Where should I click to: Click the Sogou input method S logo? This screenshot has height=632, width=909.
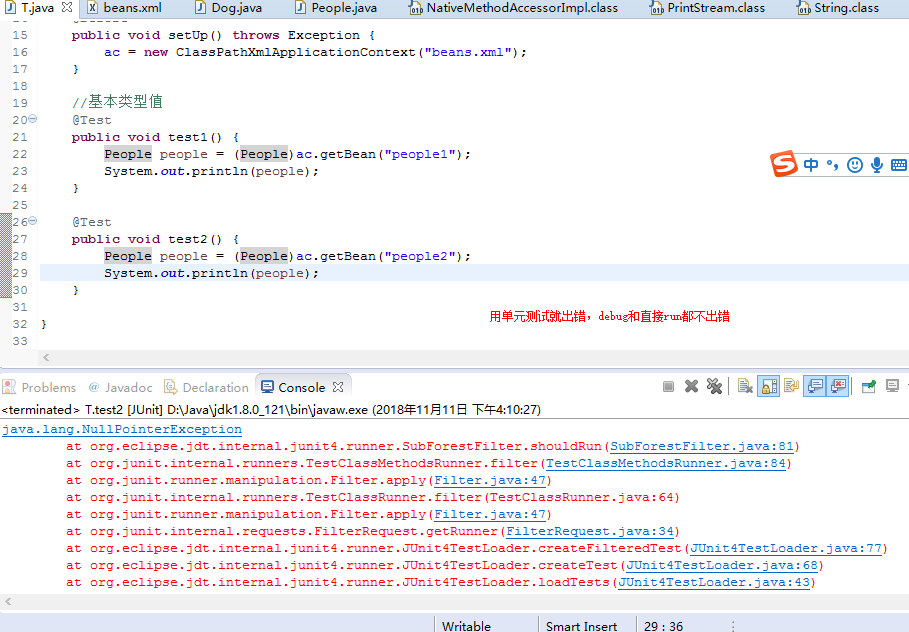(x=783, y=164)
